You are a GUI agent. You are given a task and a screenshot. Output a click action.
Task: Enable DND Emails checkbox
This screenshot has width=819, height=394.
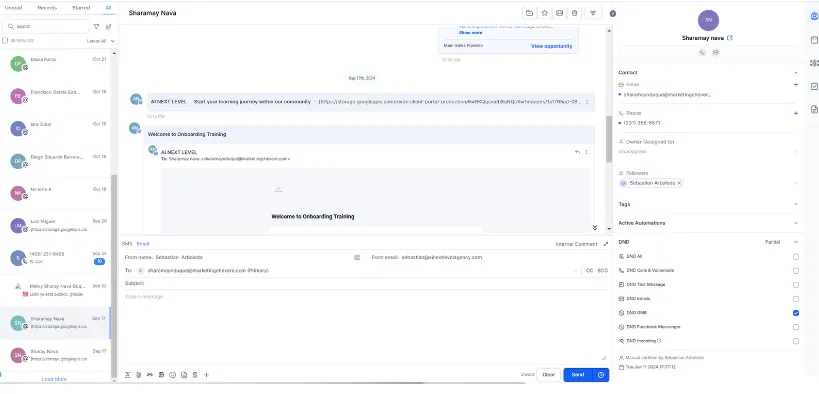(795, 299)
